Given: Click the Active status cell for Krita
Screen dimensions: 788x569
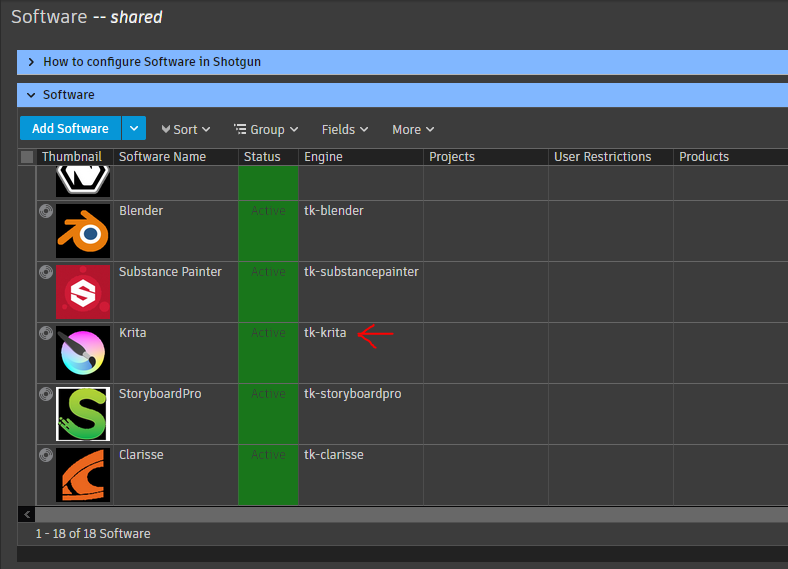Looking at the screenshot, I should click(268, 353).
